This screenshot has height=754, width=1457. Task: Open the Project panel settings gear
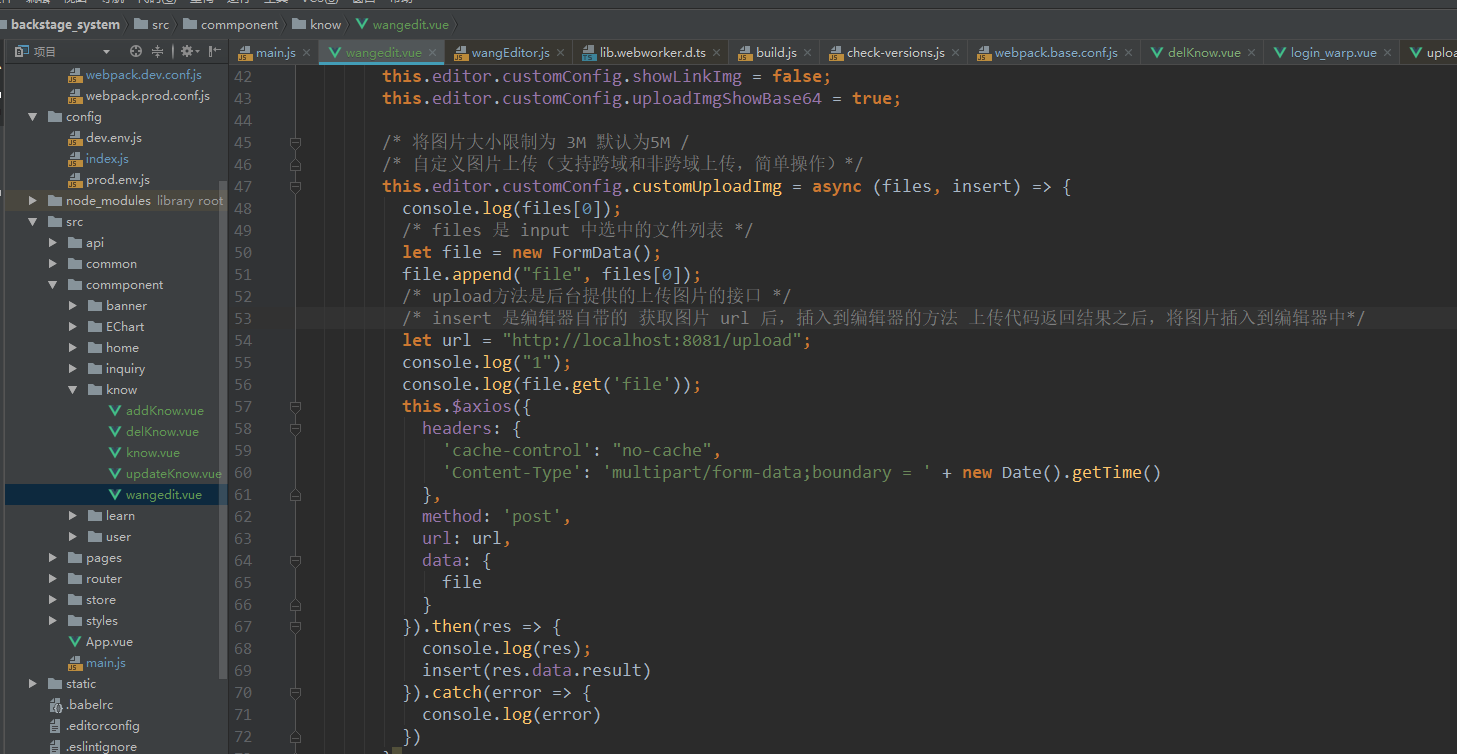tap(189, 52)
